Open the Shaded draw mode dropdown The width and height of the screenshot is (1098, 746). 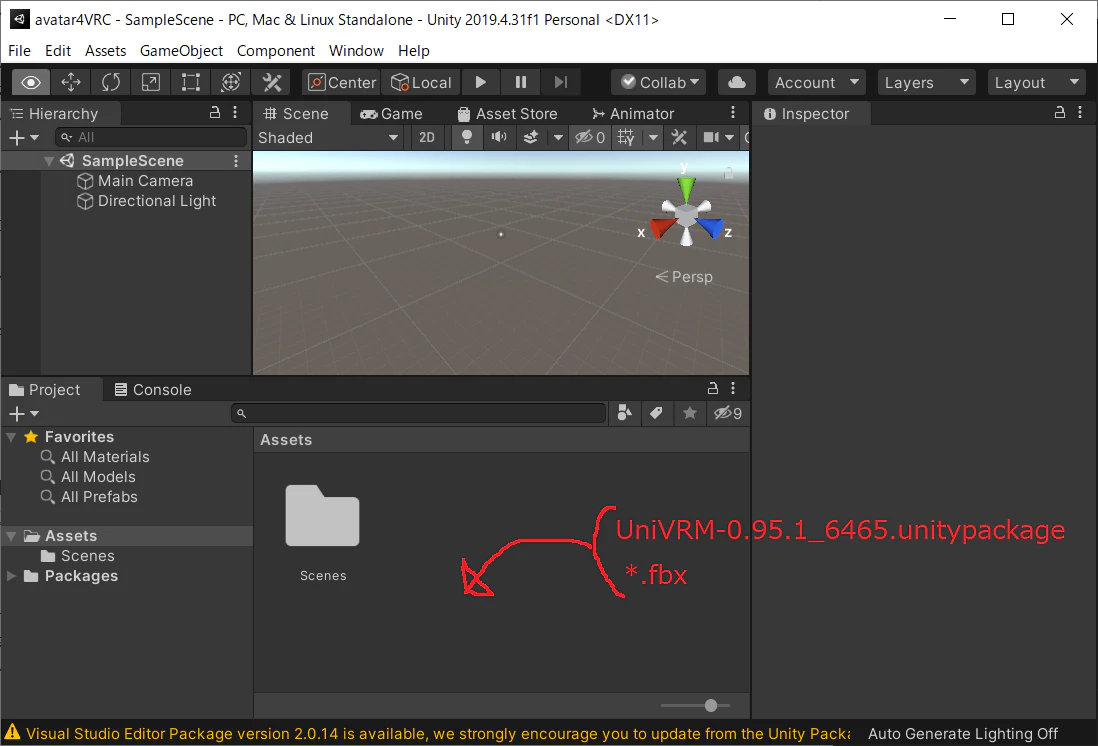pyautogui.click(x=328, y=138)
